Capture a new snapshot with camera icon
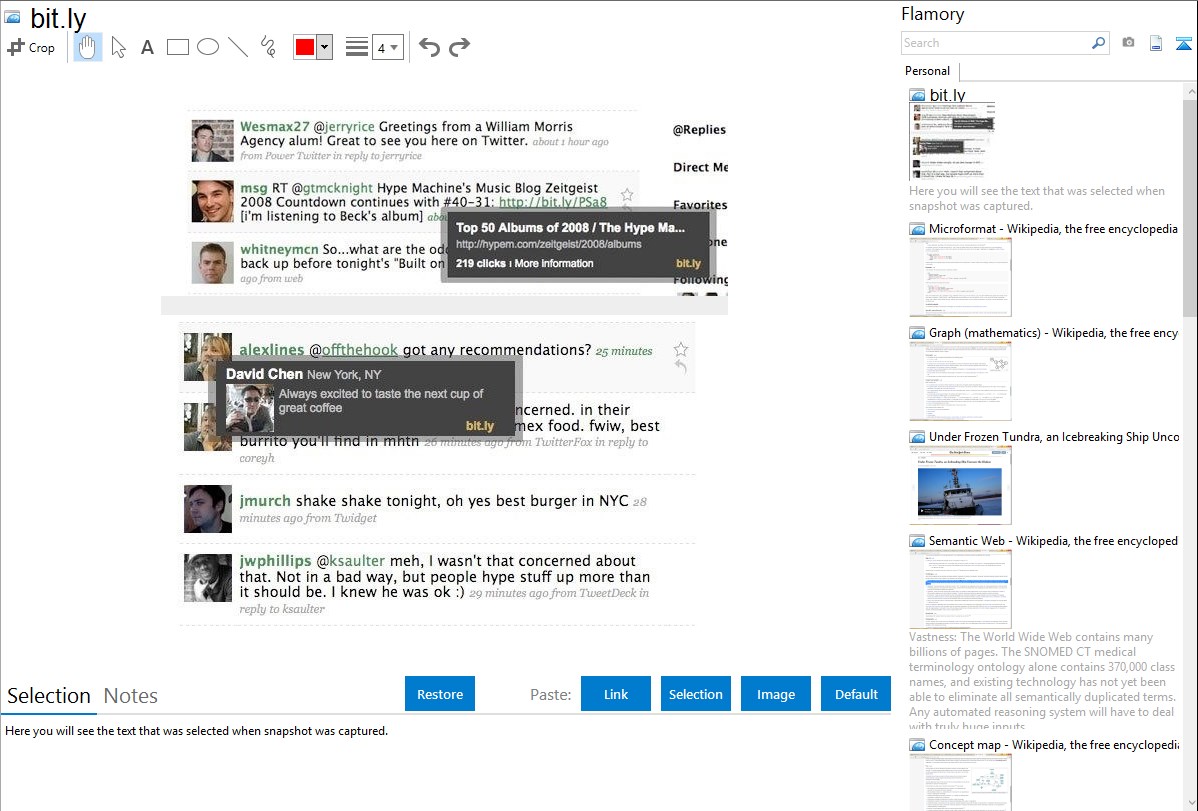 coord(1128,43)
